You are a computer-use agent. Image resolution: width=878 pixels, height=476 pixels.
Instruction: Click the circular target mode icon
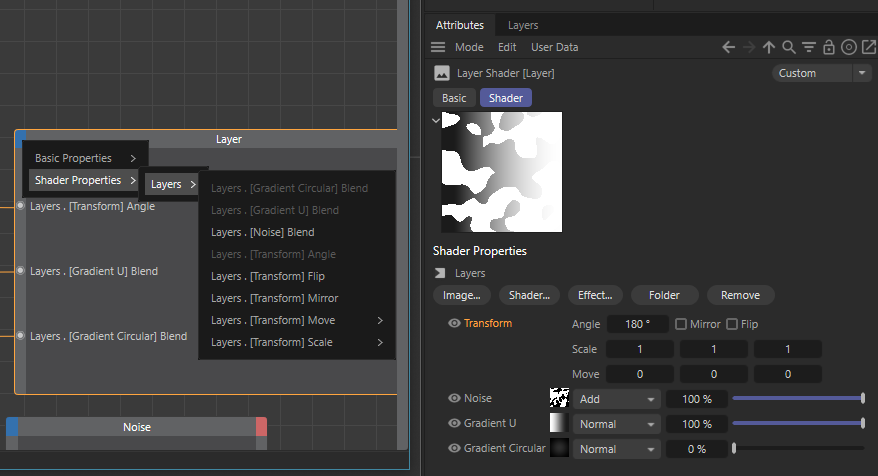pos(849,48)
